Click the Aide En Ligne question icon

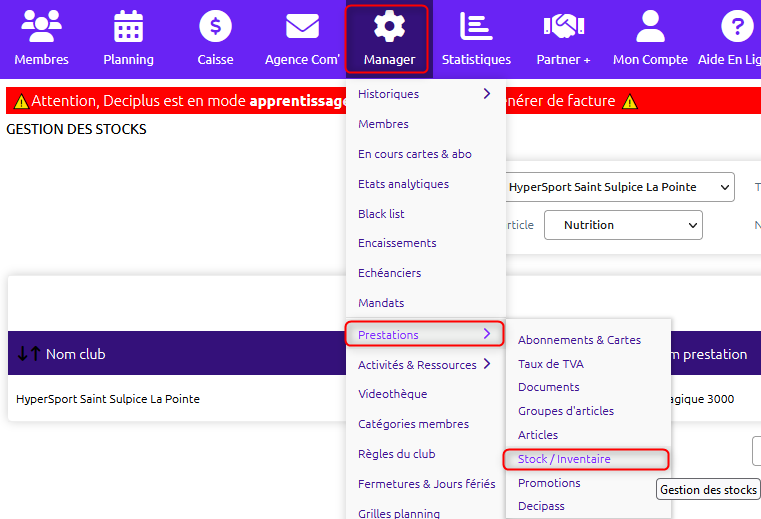737,25
